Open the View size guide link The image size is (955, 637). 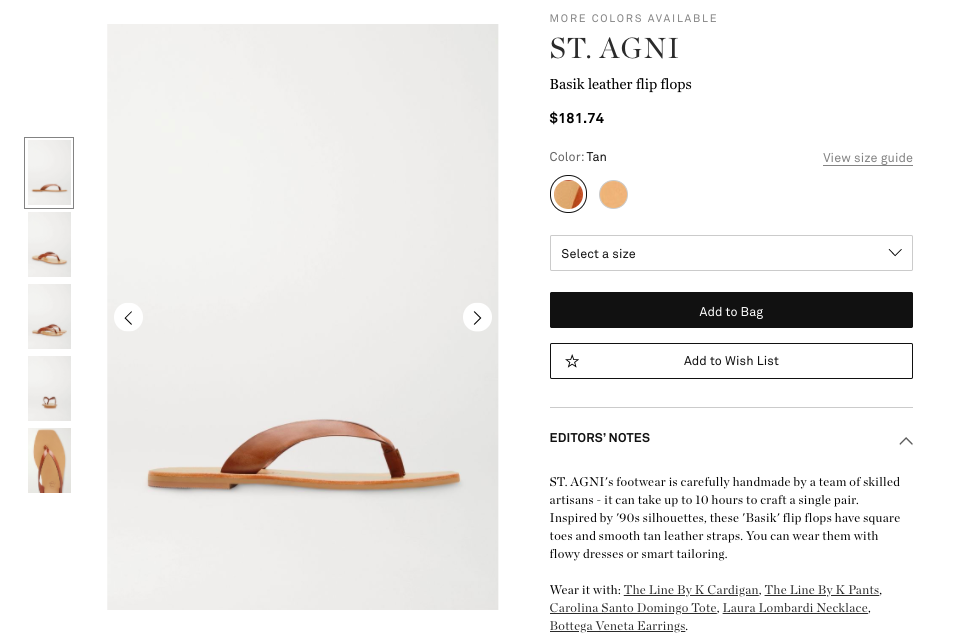point(867,158)
